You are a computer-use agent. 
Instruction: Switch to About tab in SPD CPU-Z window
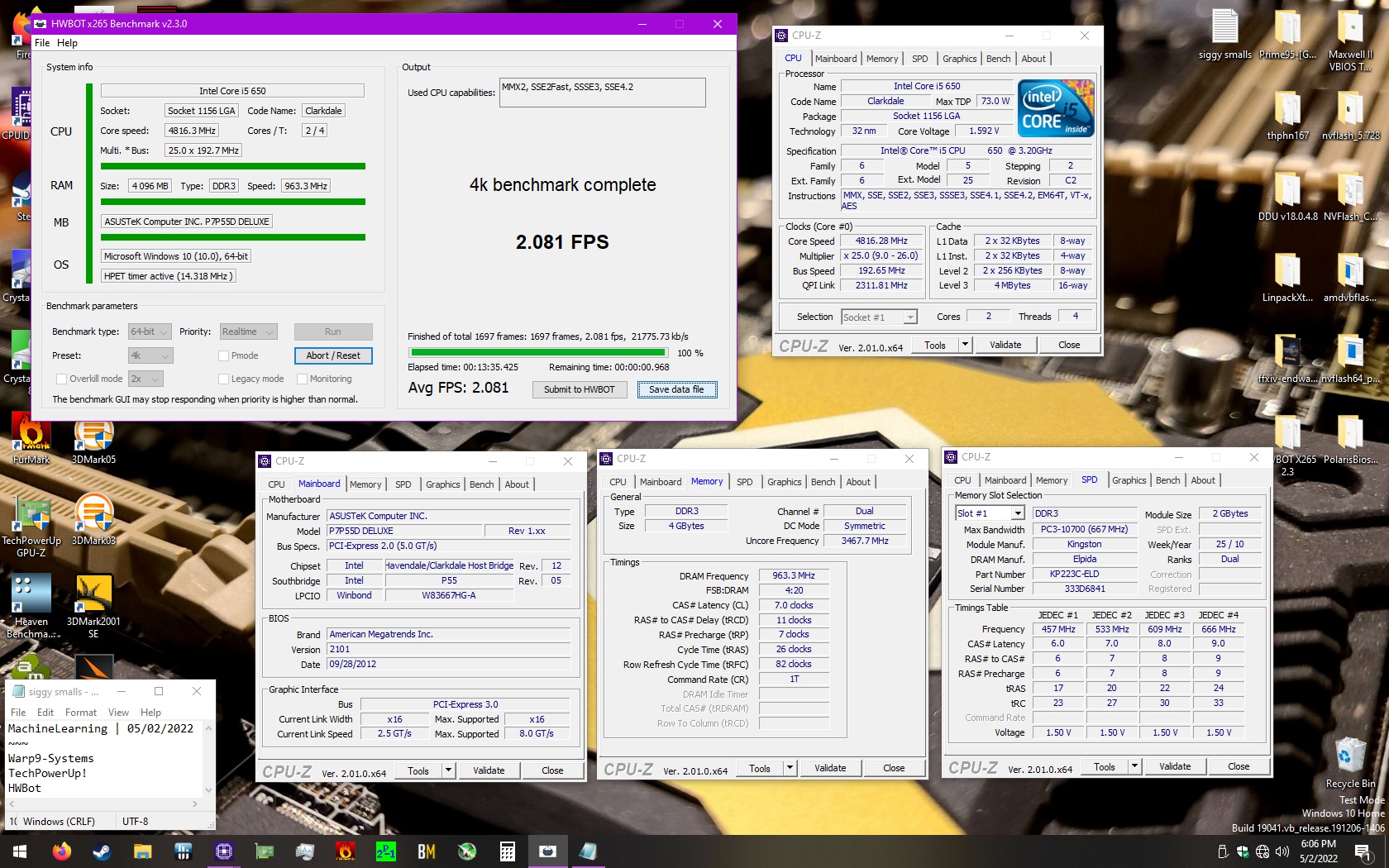click(x=1203, y=480)
